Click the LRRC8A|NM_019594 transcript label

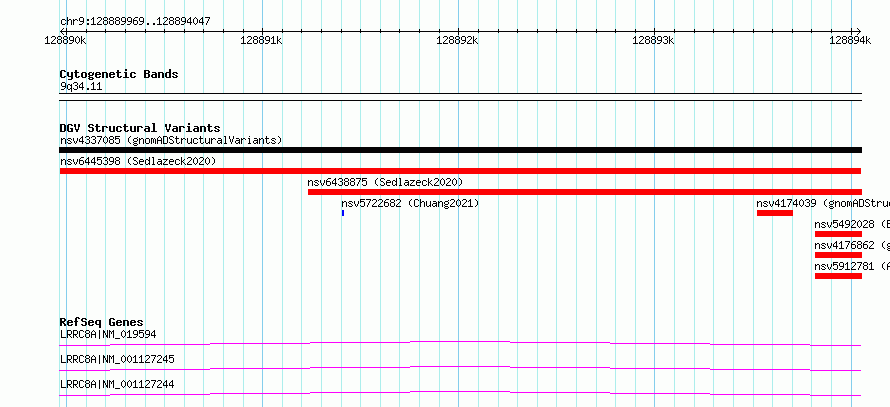tap(108, 334)
